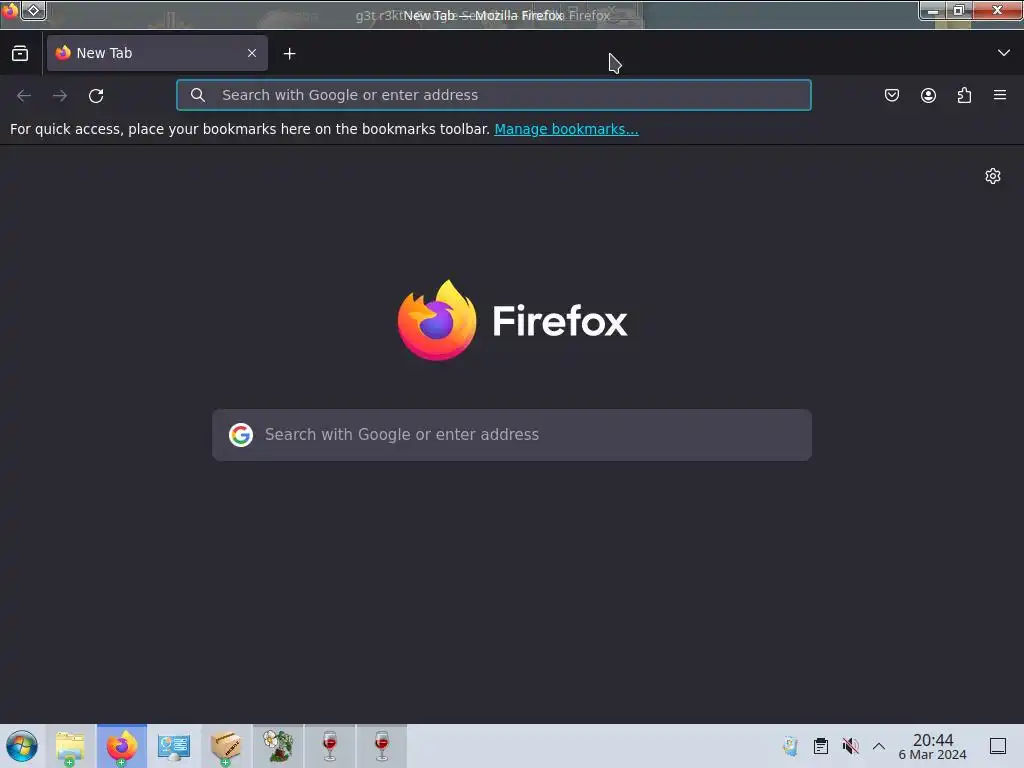Minimize the Firefox window
Viewport: 1024px width, 768px height.
[933, 11]
